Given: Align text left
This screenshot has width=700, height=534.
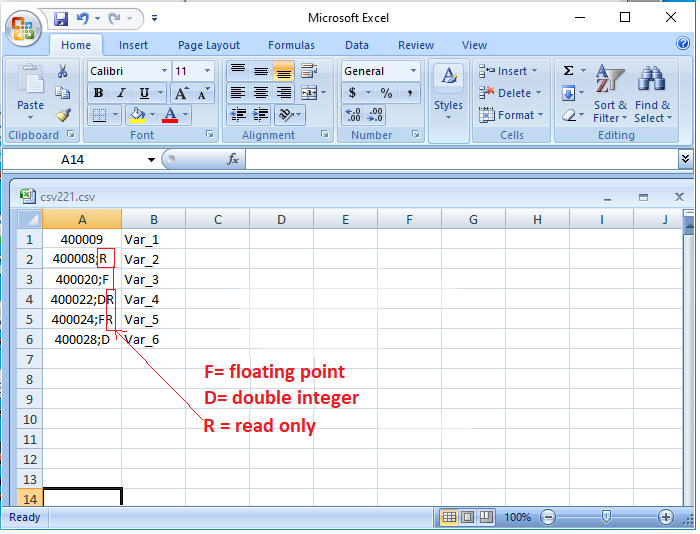Looking at the screenshot, I should coord(238,93).
